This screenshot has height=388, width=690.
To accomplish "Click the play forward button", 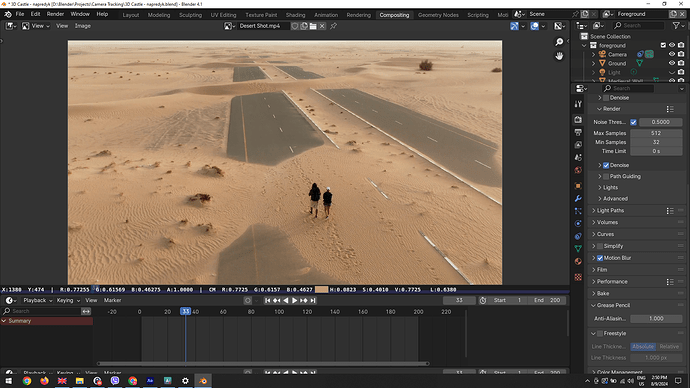I will pyautogui.click(x=294, y=300).
